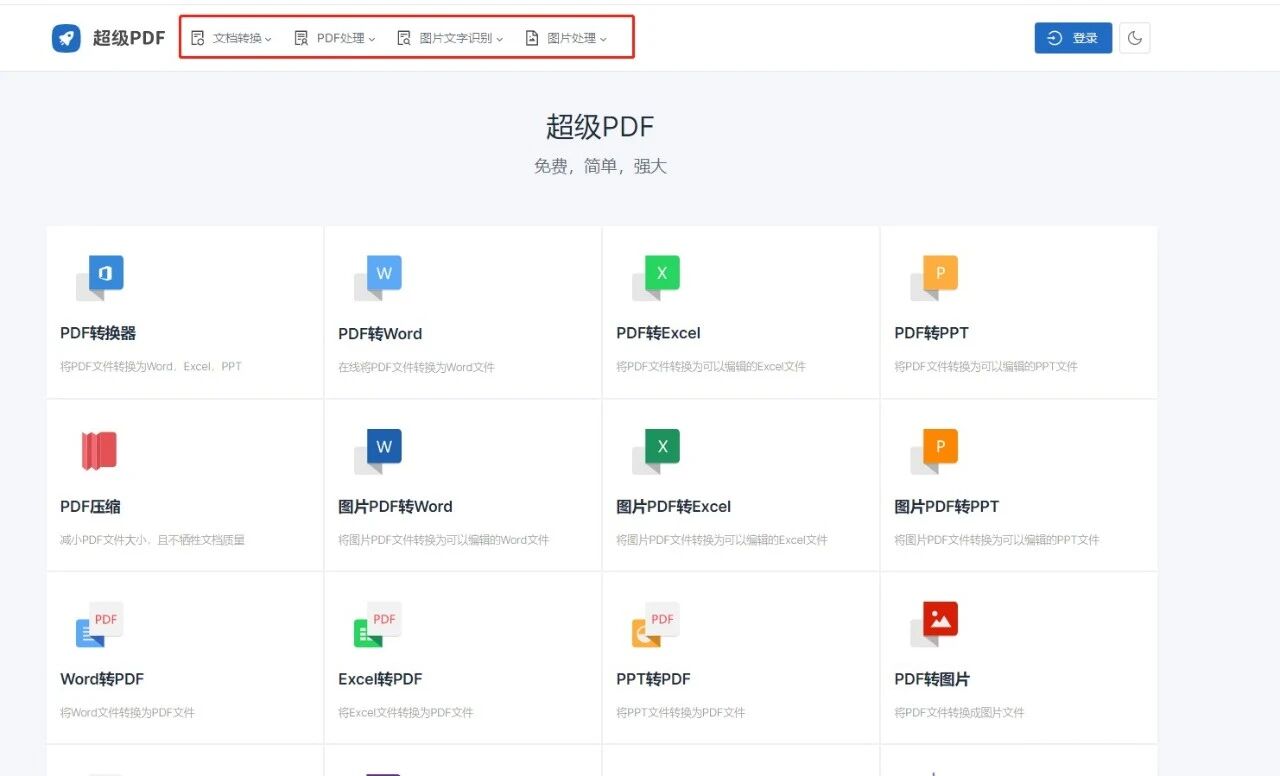
Task: Open the 图片PDF转Excel link
Action: [x=673, y=506]
